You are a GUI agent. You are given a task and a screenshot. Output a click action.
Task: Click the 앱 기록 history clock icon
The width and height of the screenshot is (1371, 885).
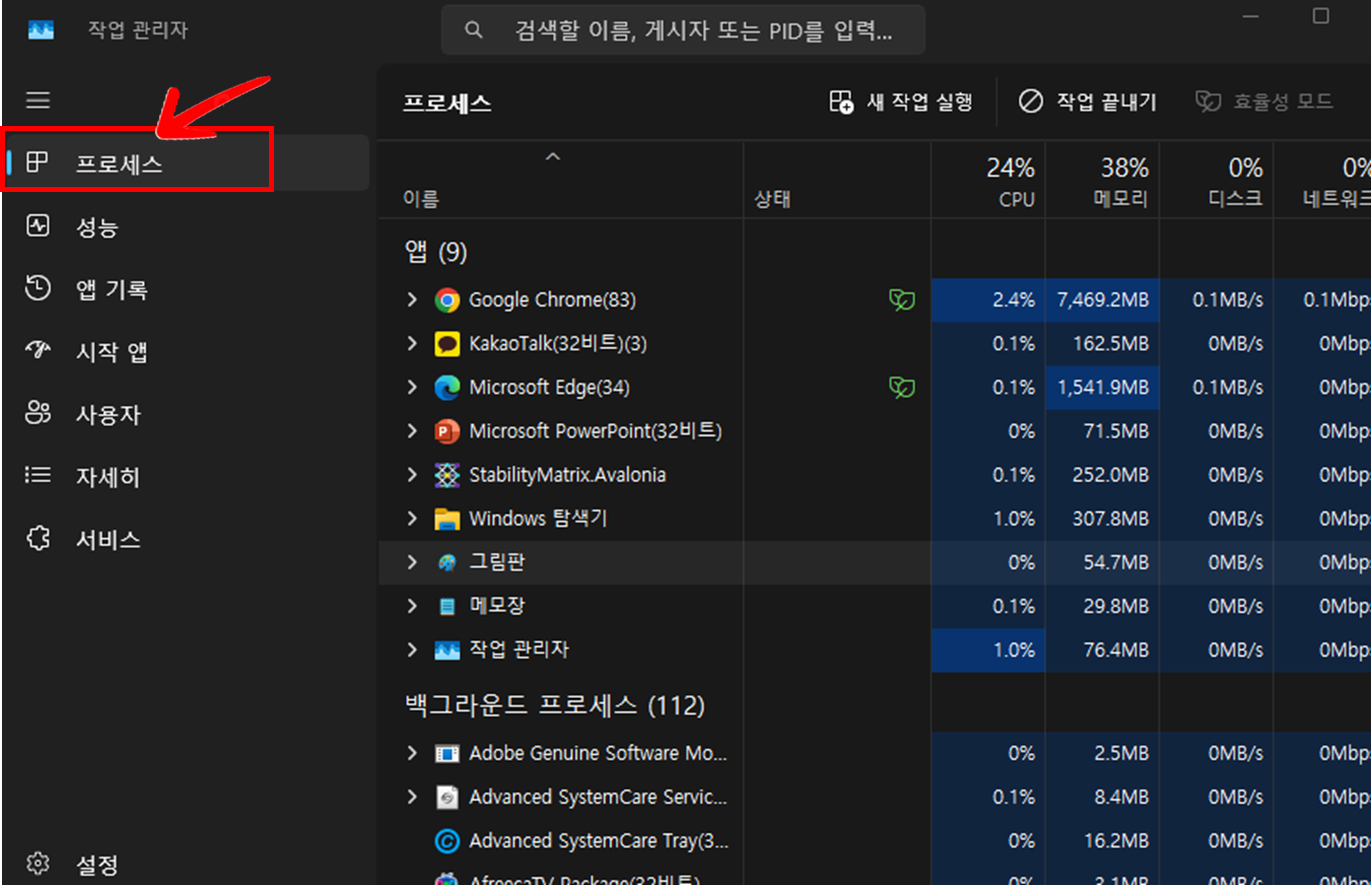[38, 289]
